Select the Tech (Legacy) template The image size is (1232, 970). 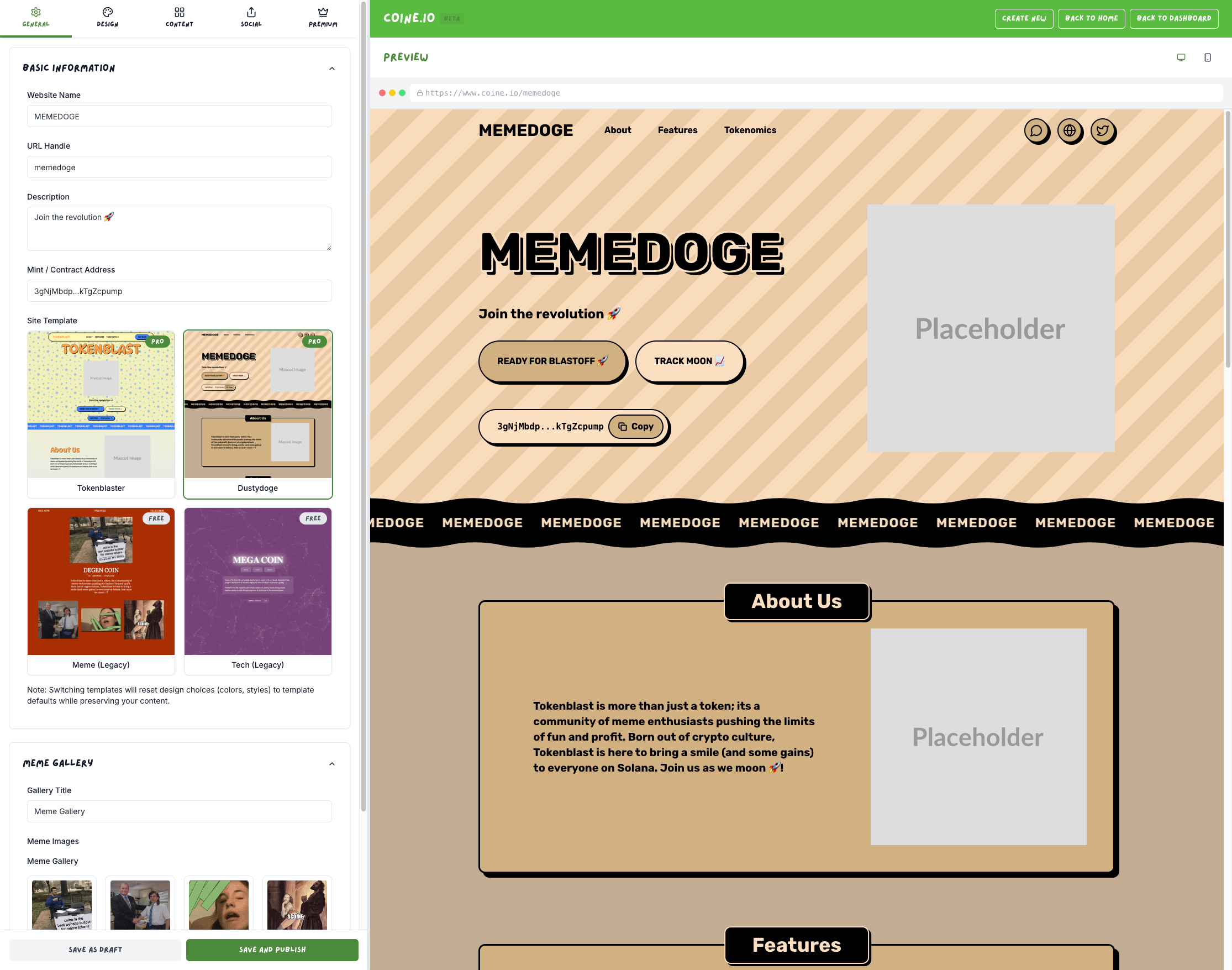tap(258, 591)
